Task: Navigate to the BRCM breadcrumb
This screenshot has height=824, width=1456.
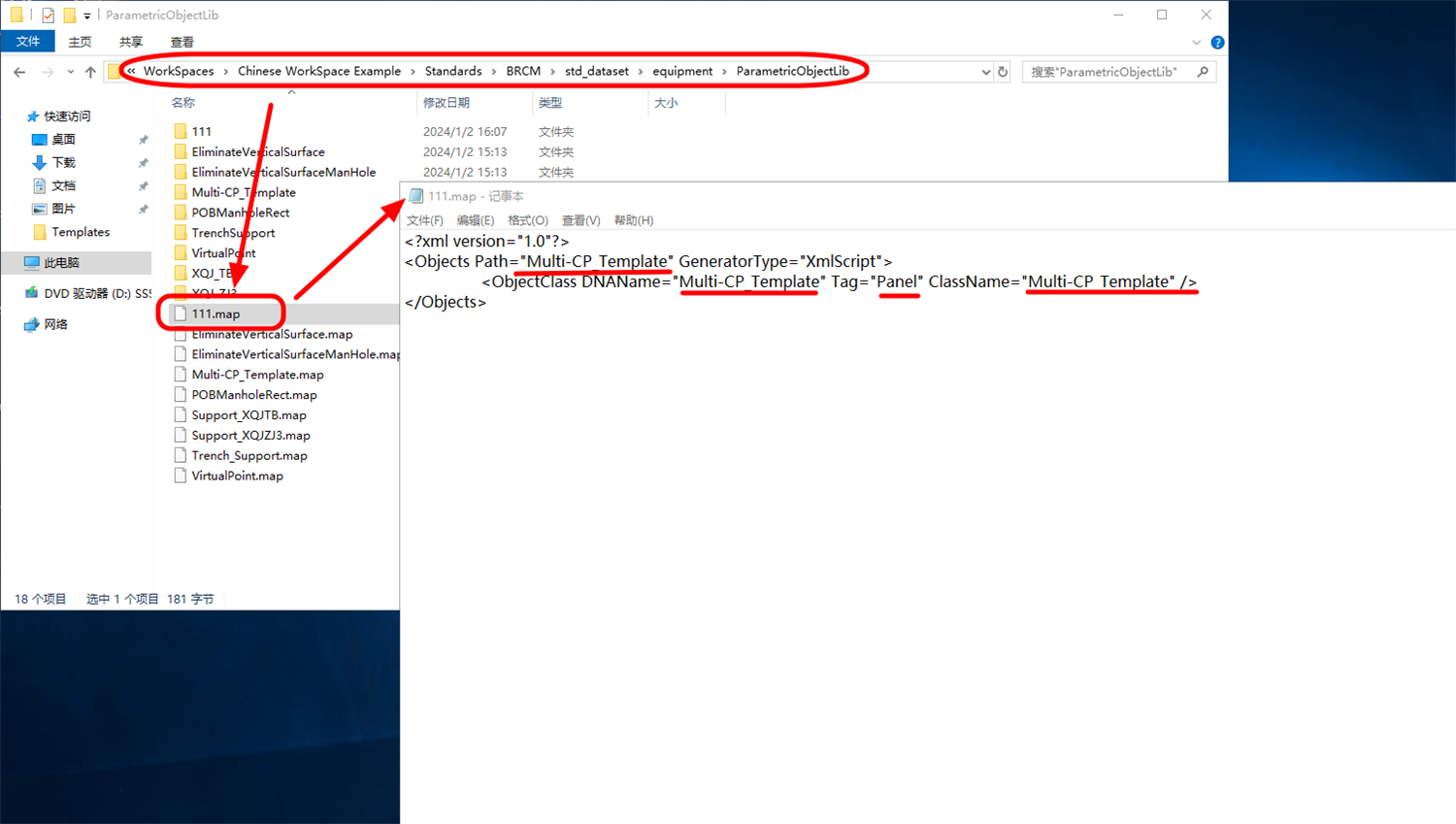Action: [523, 72]
